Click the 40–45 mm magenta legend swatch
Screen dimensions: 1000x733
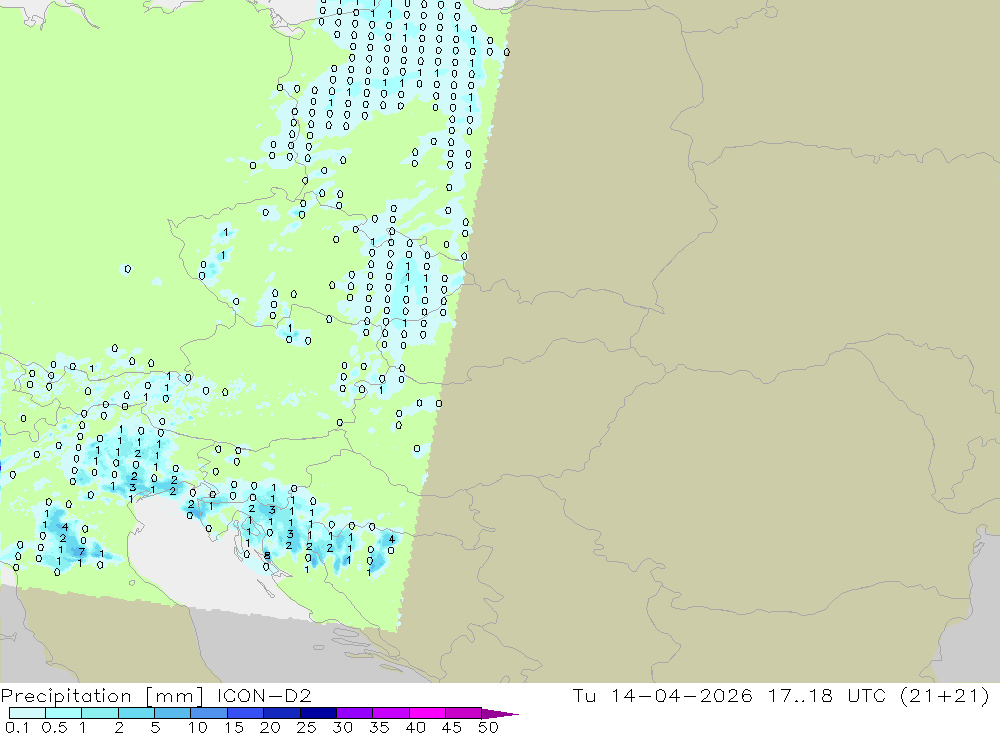coord(427,713)
